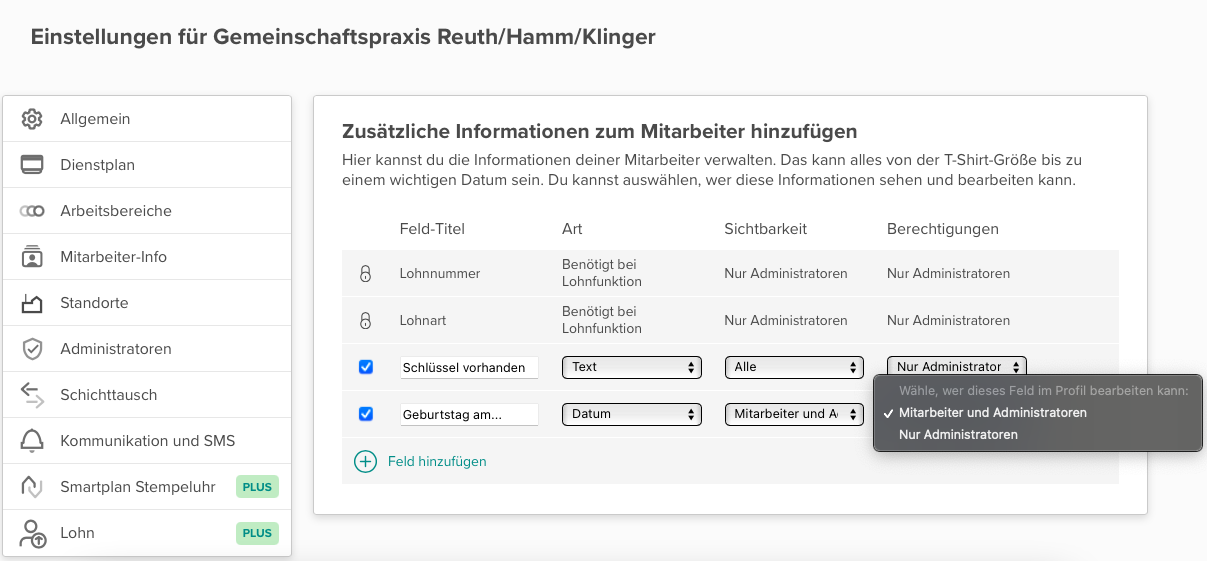Viewport: 1207px width, 561px height.
Task: Go to Dienstplan settings
Action: 147,165
